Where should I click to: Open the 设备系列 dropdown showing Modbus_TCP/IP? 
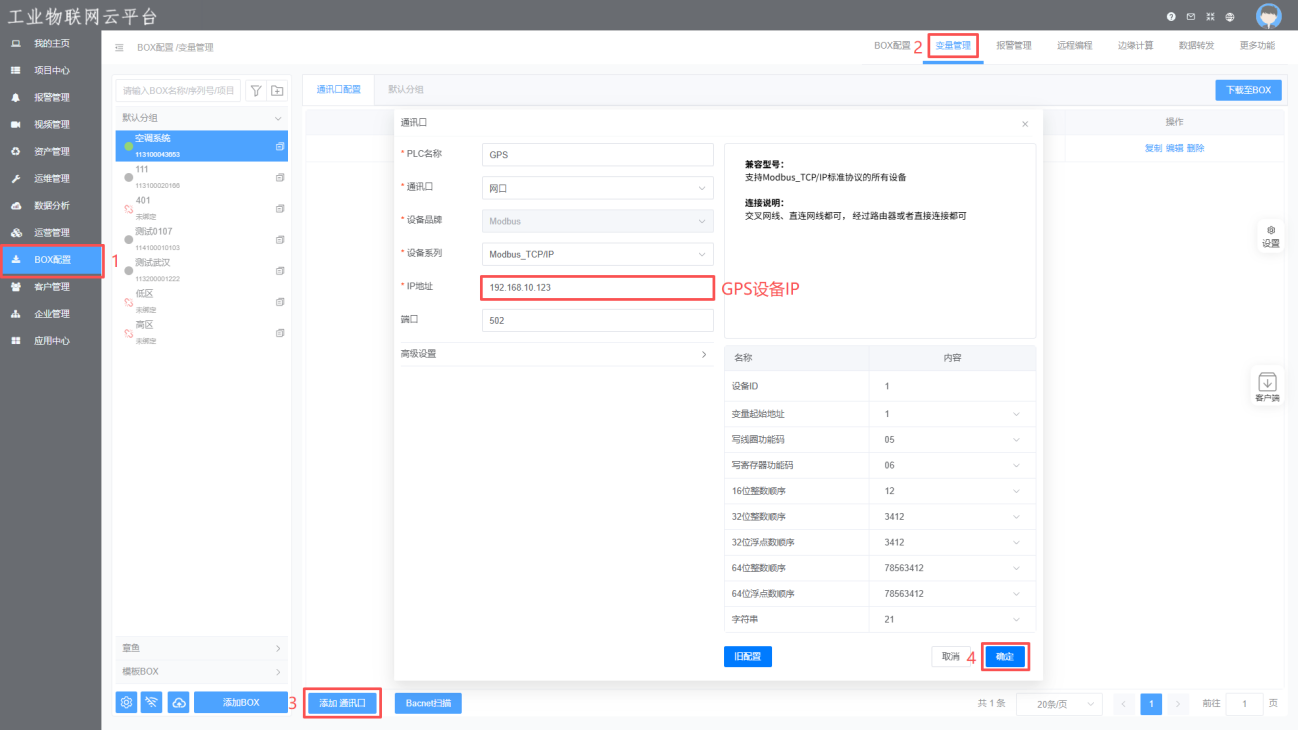click(597, 254)
